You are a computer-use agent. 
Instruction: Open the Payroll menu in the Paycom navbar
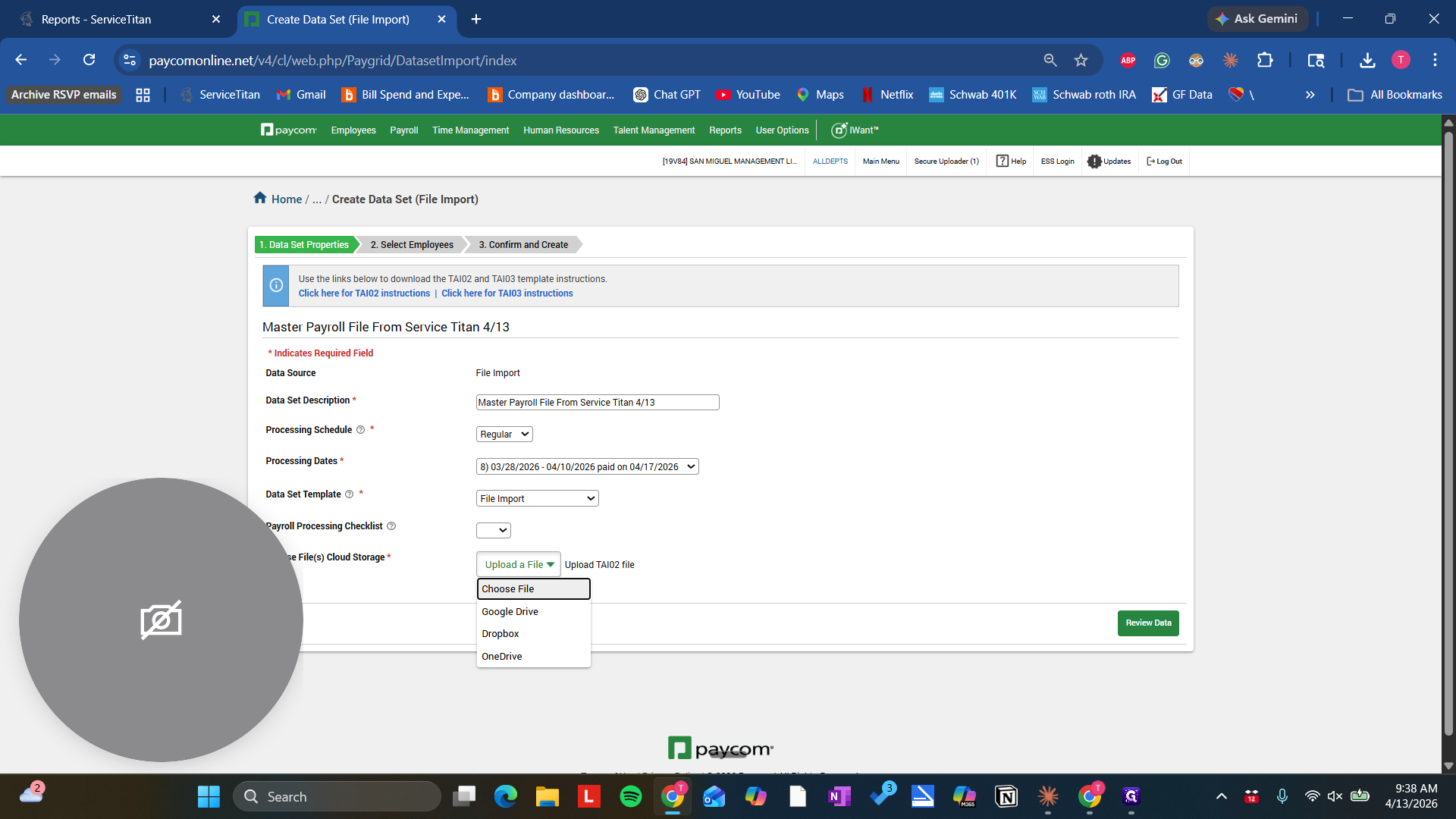403,130
